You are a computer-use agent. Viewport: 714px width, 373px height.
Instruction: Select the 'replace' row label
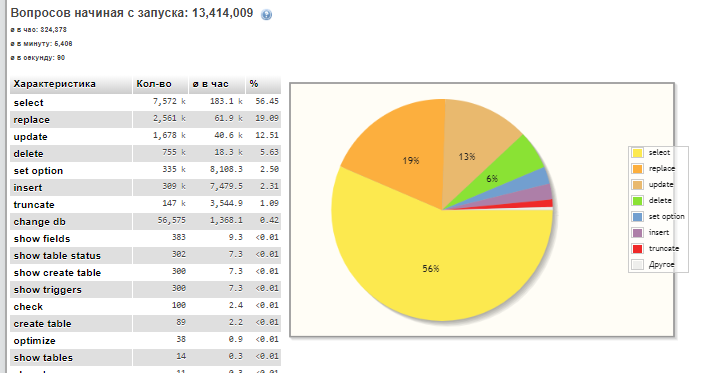31,120
